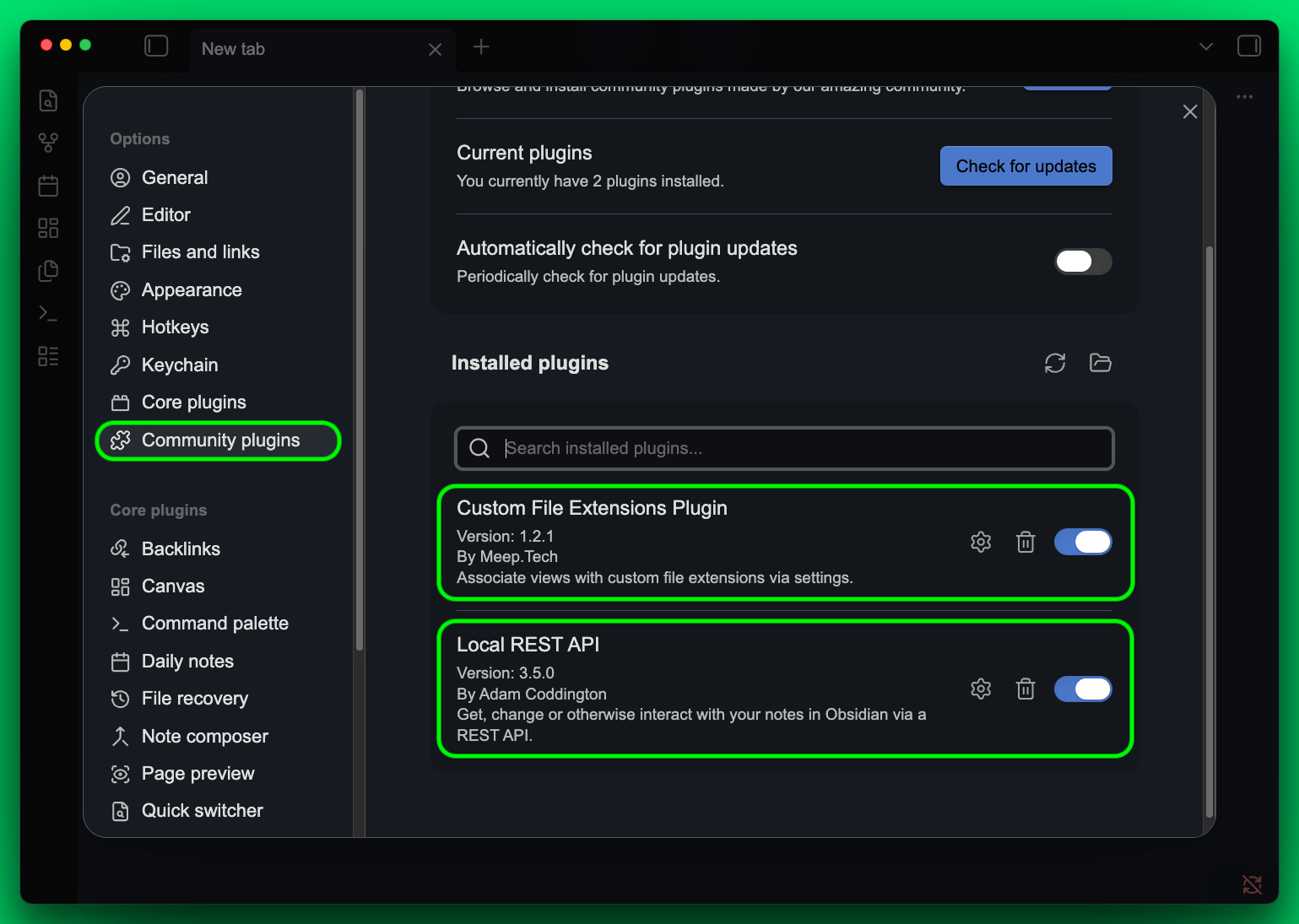Close the New tab tab
Image resolution: width=1299 pixels, height=924 pixels.
pos(436,49)
